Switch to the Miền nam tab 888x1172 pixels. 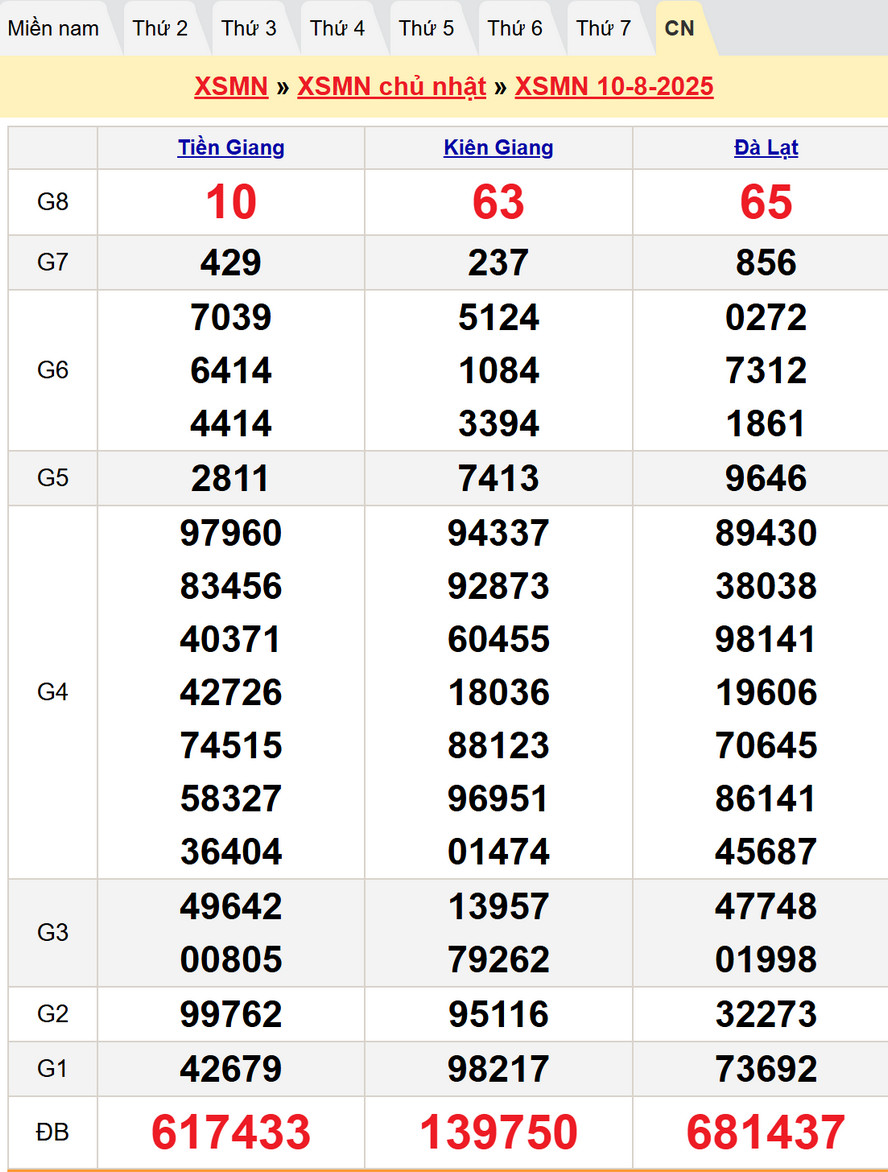click(54, 28)
